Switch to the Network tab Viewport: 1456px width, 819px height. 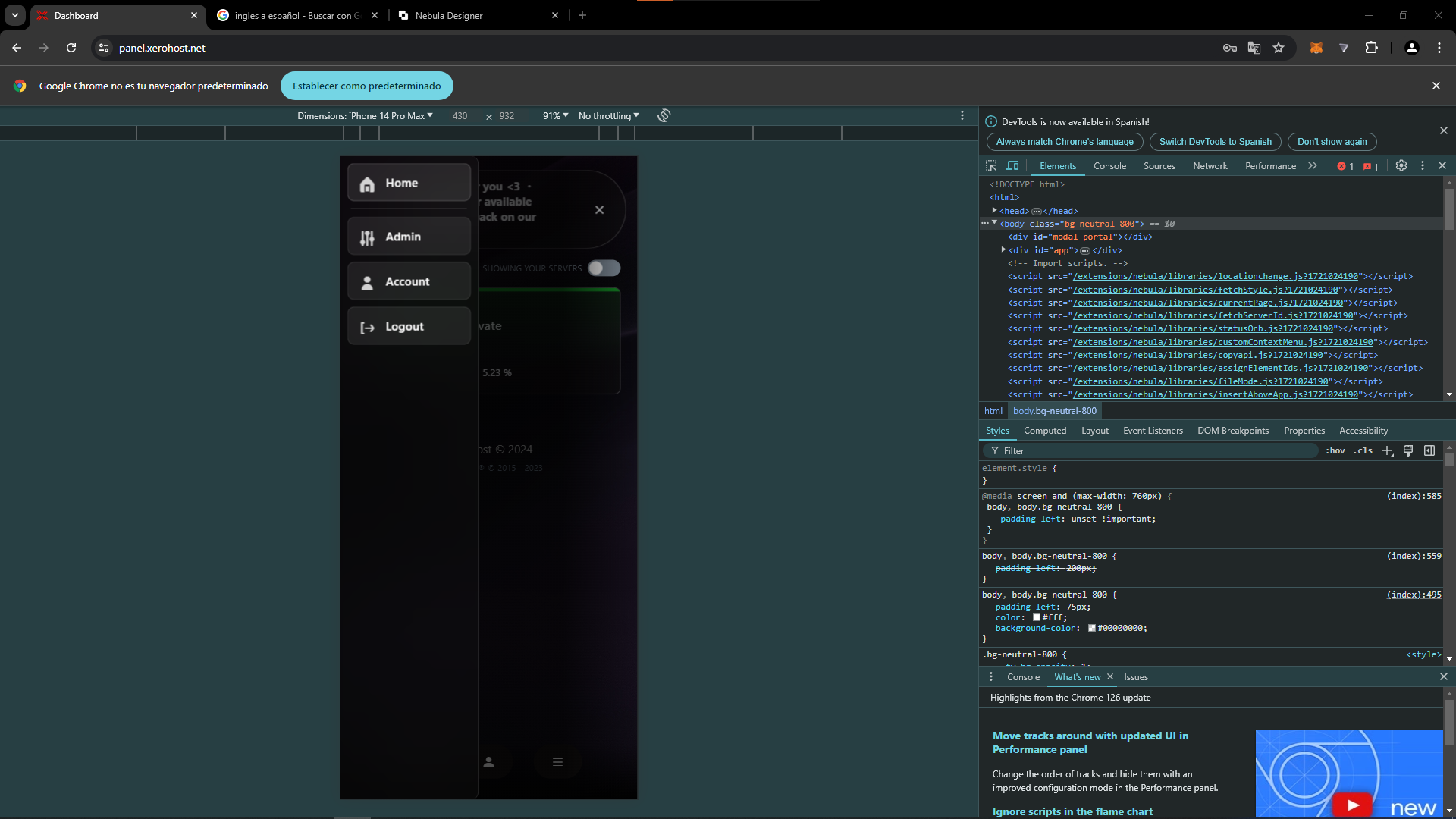pos(1210,166)
